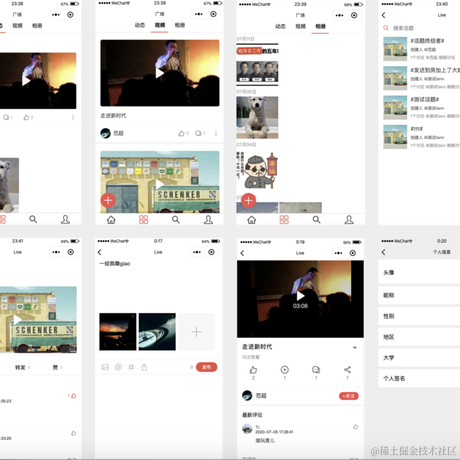Tap the red 发布 publish button

207,367
